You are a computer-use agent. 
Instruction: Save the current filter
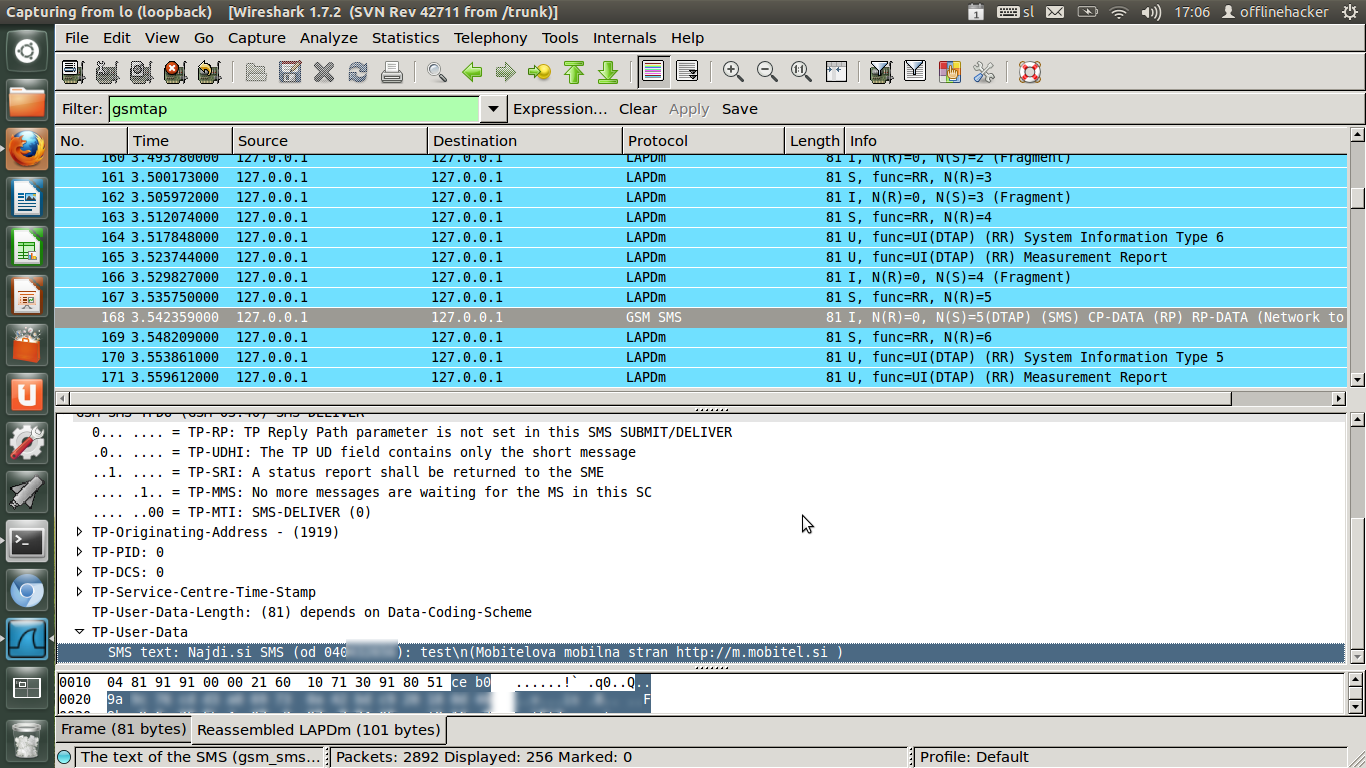(x=740, y=109)
